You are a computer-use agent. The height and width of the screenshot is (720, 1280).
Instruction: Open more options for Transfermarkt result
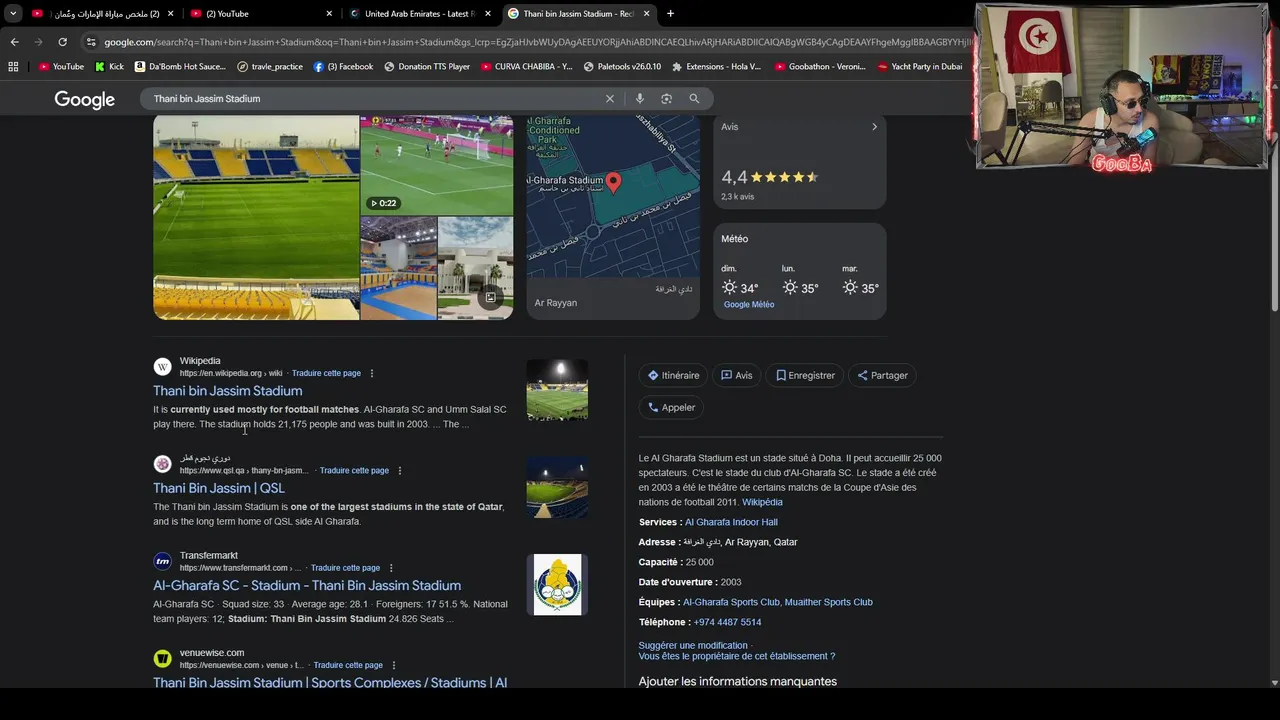(391, 568)
